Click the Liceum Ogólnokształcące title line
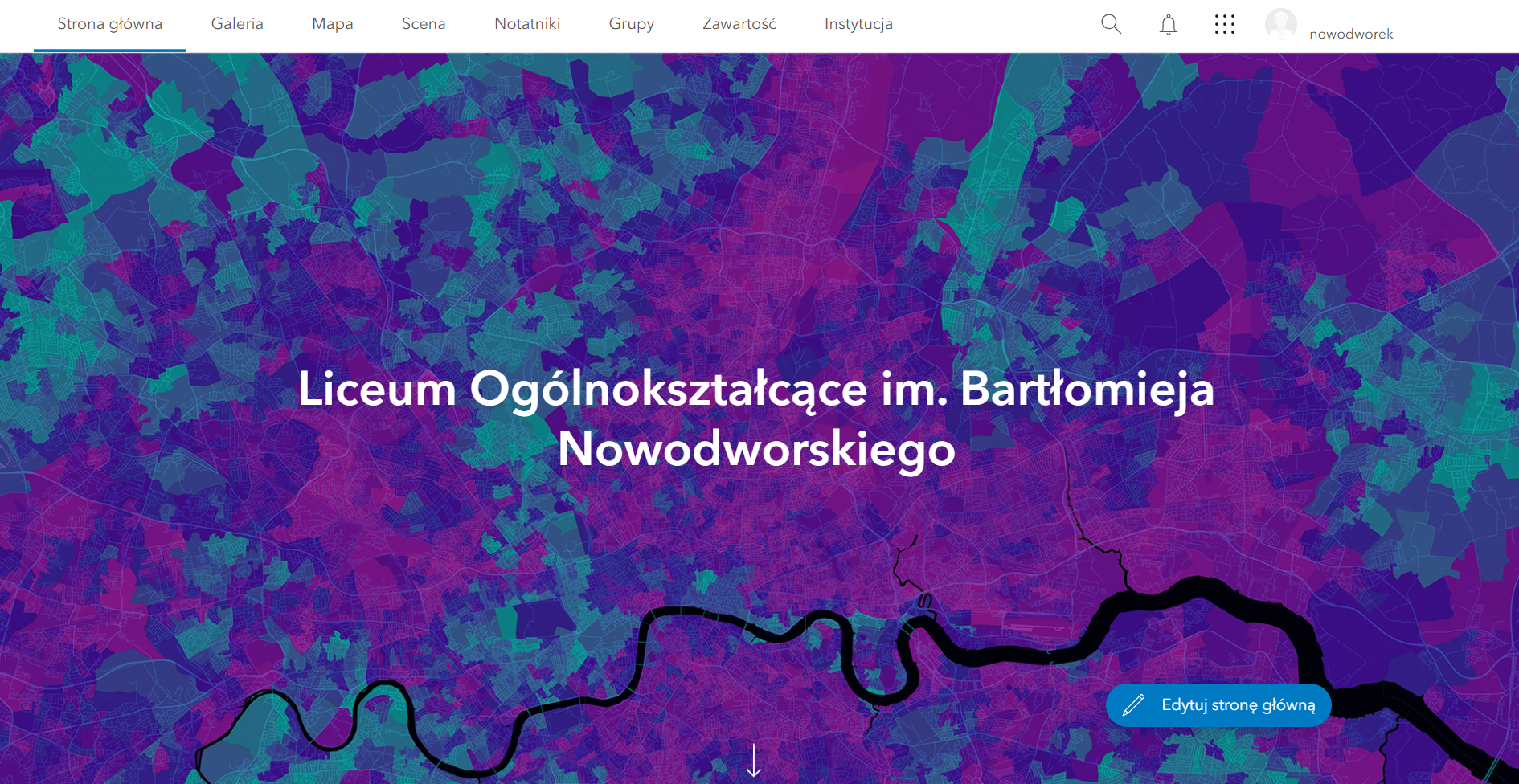The image size is (1519, 784). (755, 390)
